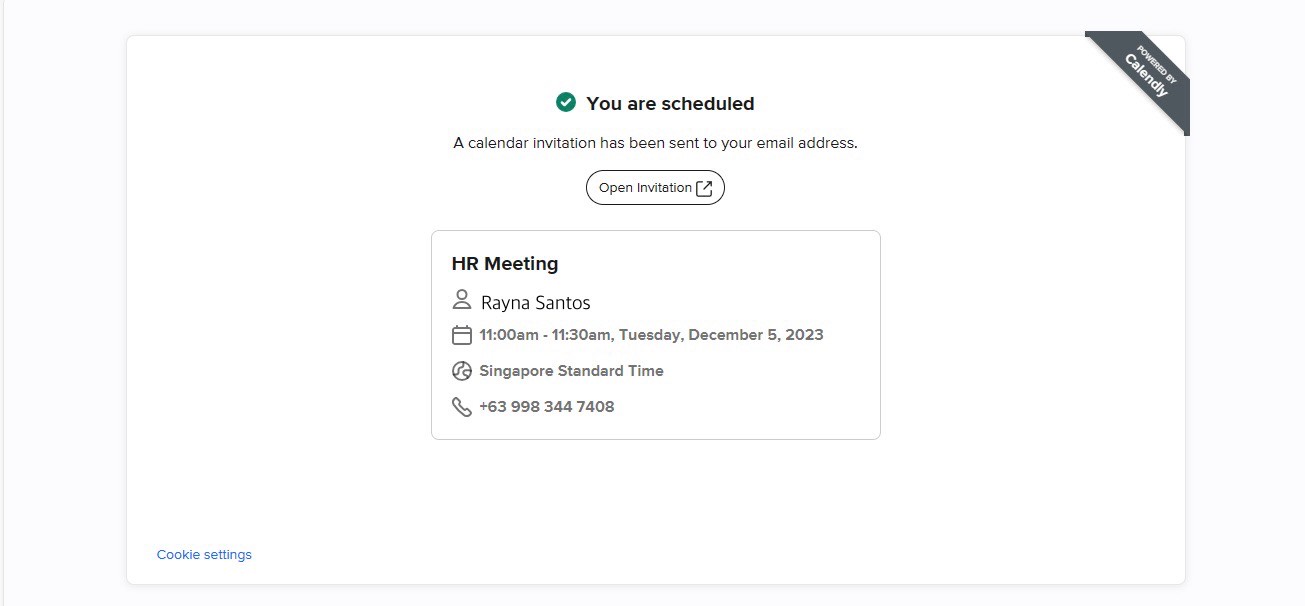Click the small "POWERED BY" ribbon text
The height and width of the screenshot is (606, 1305).
pyautogui.click(x=1158, y=66)
